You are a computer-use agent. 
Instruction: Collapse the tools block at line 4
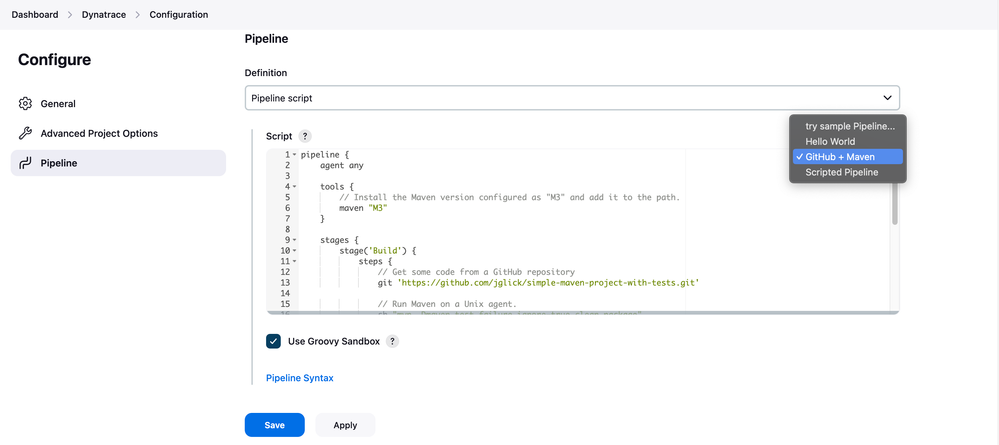click(x=294, y=187)
